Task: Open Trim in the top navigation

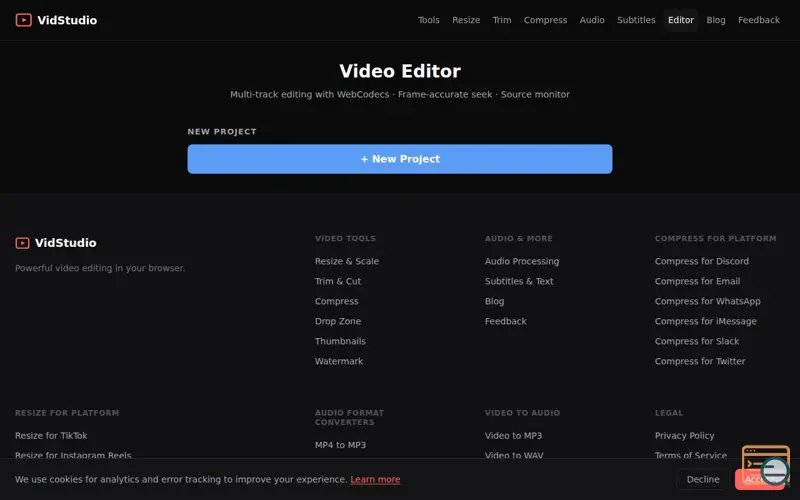Action: [x=502, y=20]
